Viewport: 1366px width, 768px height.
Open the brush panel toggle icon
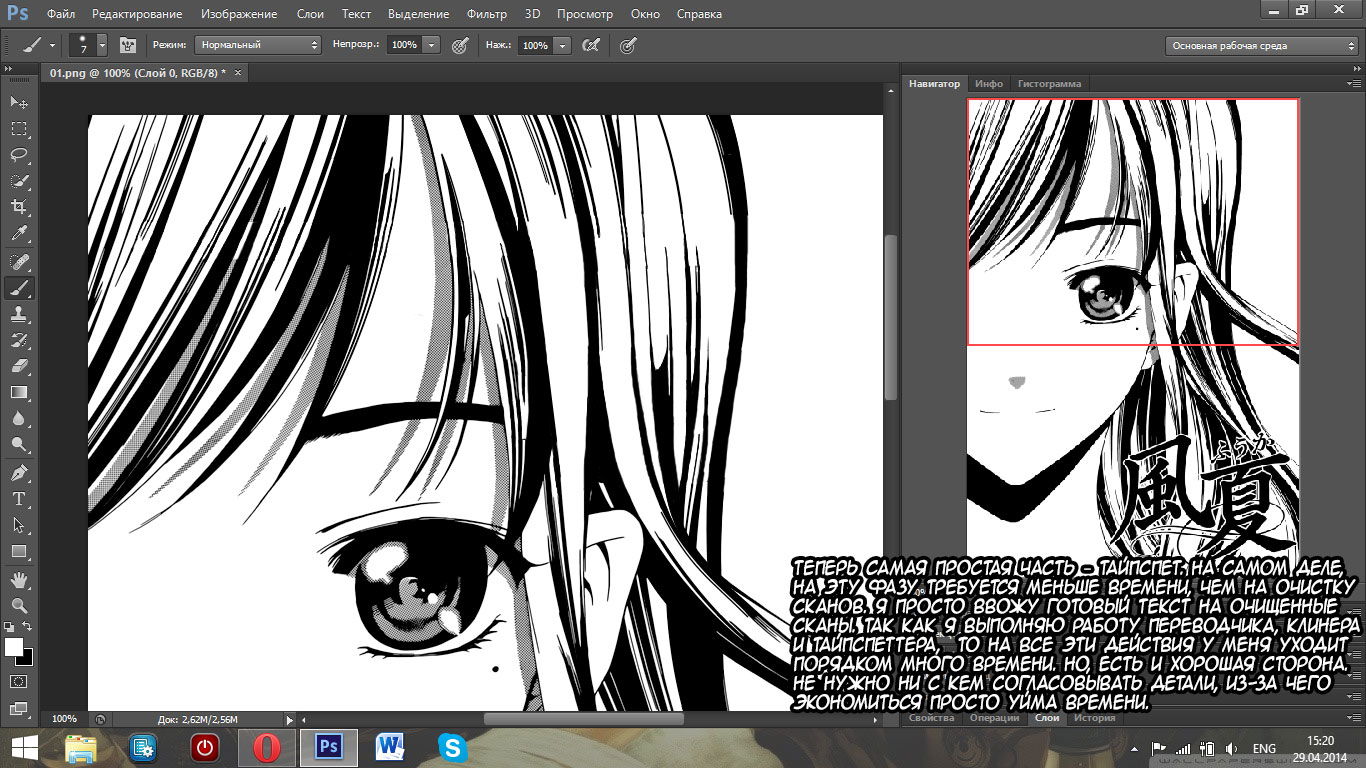point(127,45)
